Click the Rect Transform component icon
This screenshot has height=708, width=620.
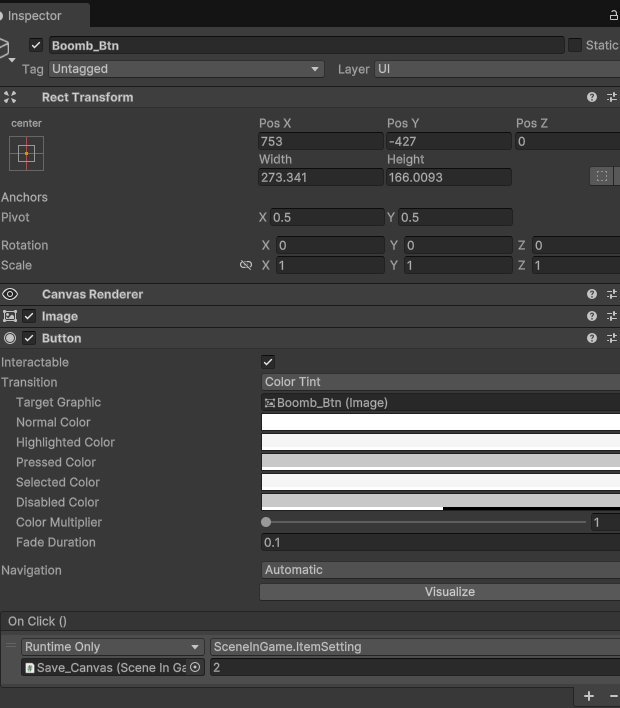[x=10, y=97]
